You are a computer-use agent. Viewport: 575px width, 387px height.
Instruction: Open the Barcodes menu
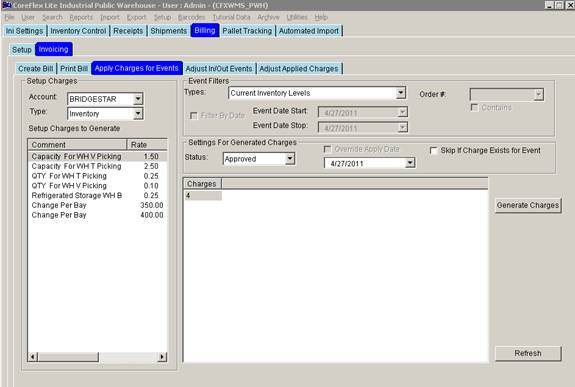click(x=191, y=17)
